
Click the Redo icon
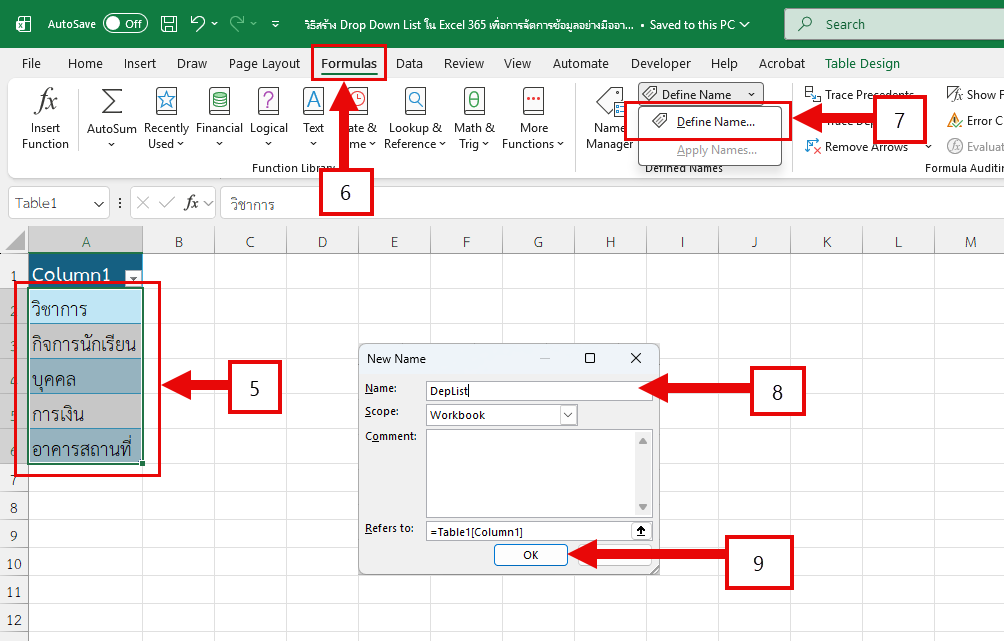coord(237,24)
